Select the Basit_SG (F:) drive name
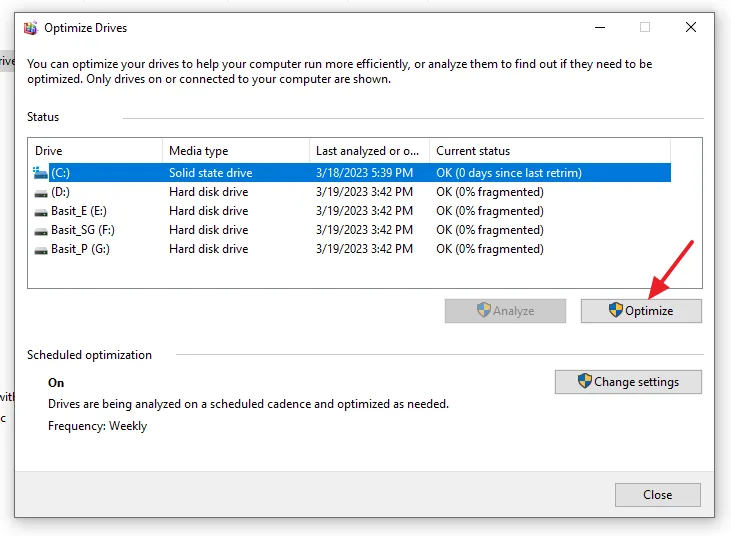This screenshot has width=731, height=536. pyautogui.click(x=83, y=230)
